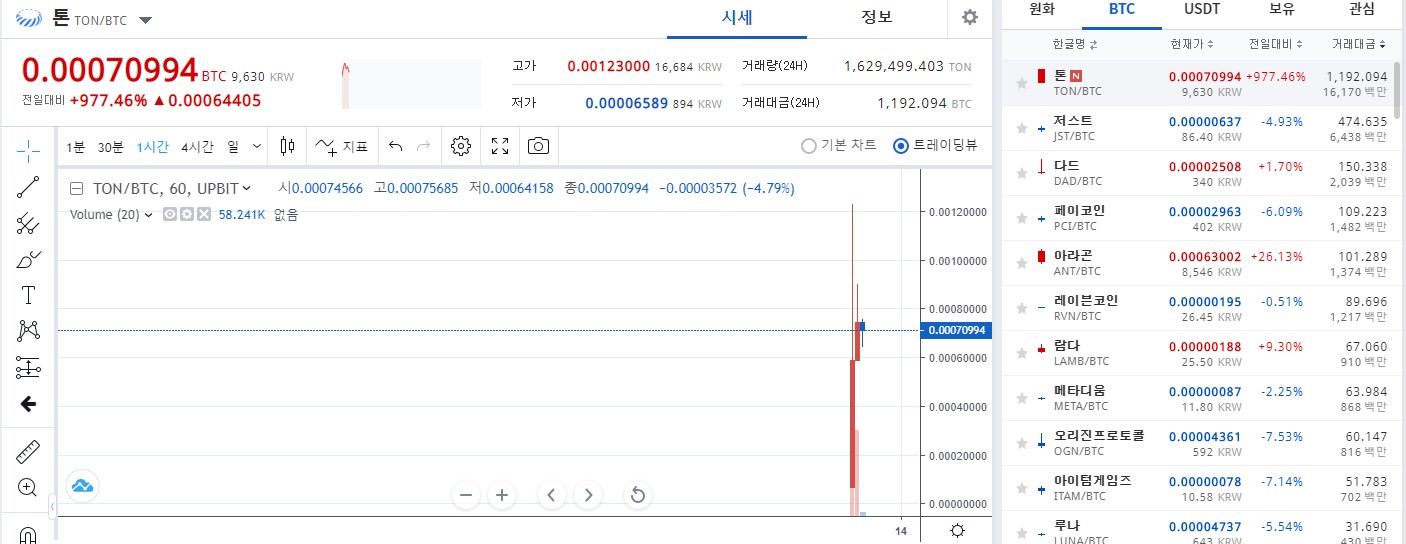Toggle favorite star for DAD/BTC
Viewport: 1406px width, 544px height.
(x=1021, y=173)
